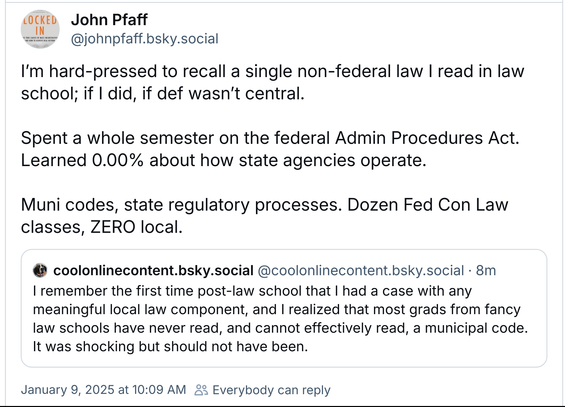The width and height of the screenshot is (565, 407).
Task: Select the classes, ZERO local line
Action: [102, 227]
